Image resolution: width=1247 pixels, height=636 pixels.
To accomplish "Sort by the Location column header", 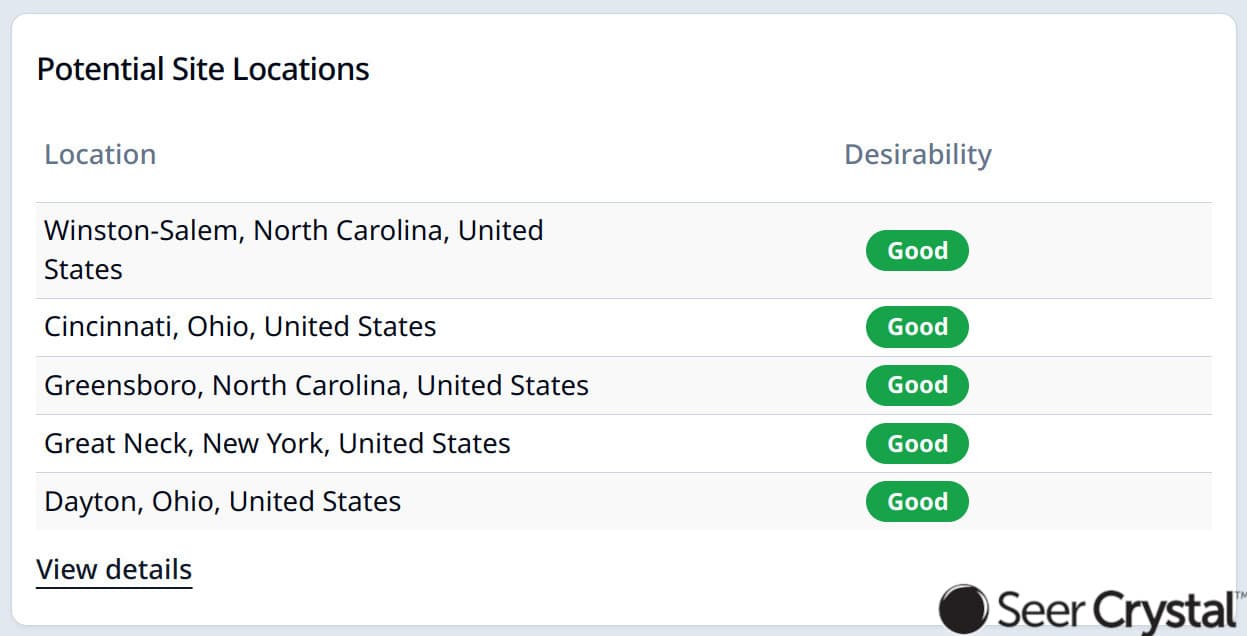I will coord(99,154).
